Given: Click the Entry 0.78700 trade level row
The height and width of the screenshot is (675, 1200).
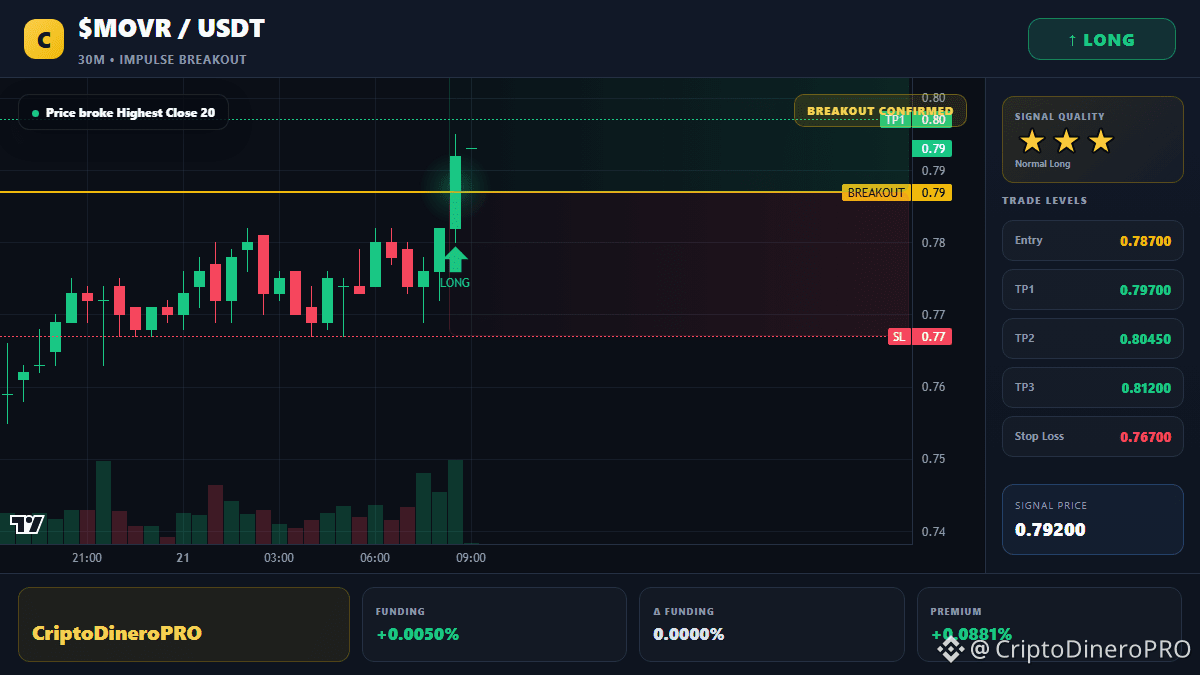Looking at the screenshot, I should click(1093, 241).
